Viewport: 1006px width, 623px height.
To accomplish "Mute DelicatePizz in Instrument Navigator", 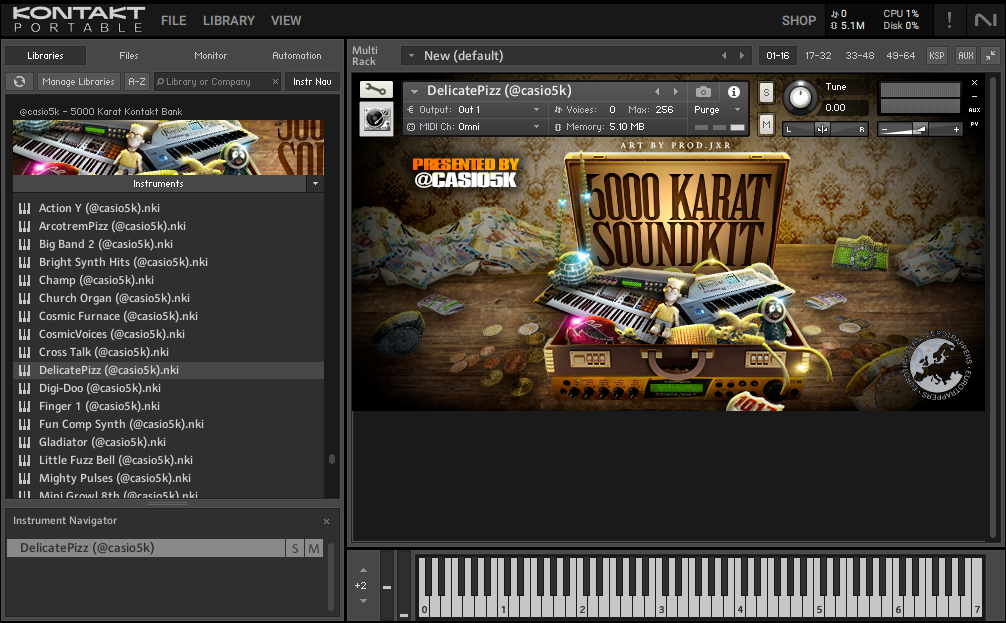I will (x=314, y=548).
